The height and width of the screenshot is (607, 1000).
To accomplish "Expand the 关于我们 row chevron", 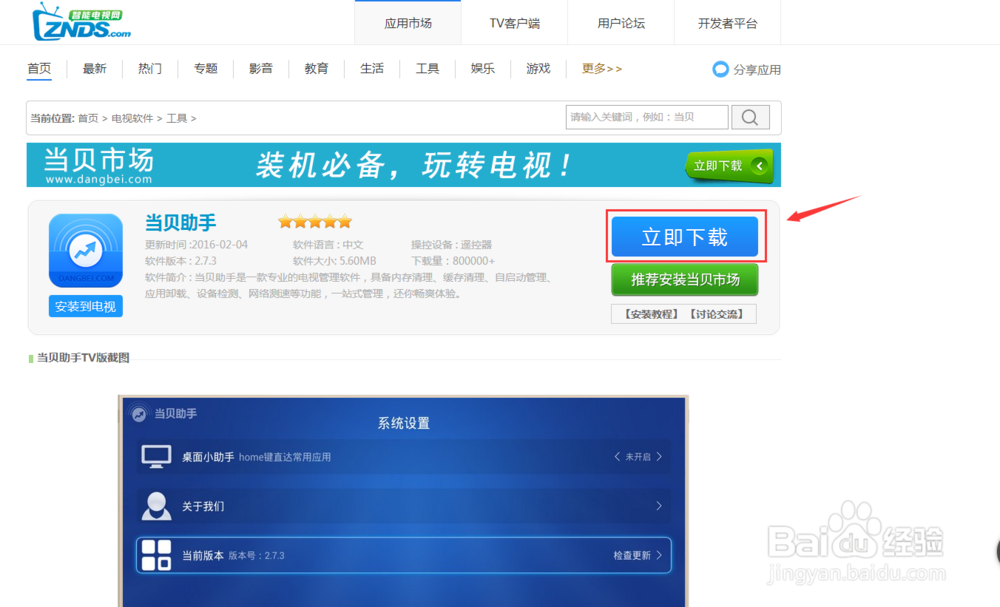I will 659,506.
